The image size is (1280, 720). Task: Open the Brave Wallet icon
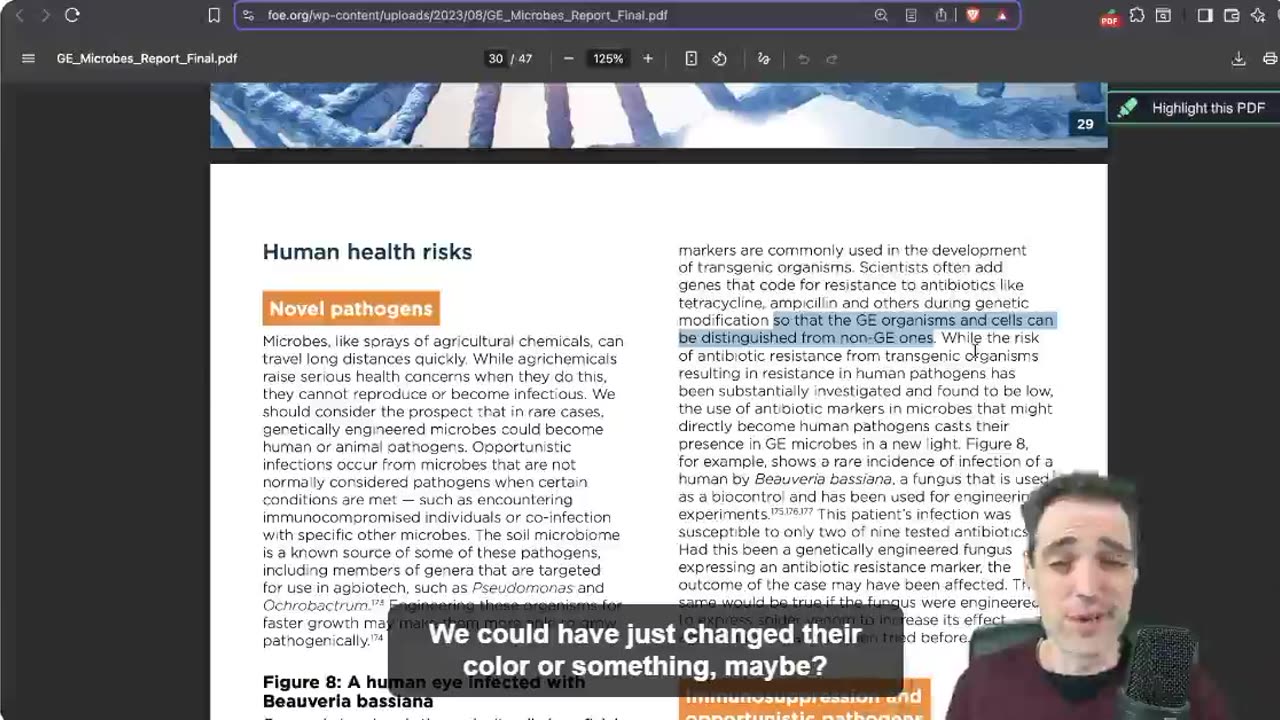point(1232,15)
